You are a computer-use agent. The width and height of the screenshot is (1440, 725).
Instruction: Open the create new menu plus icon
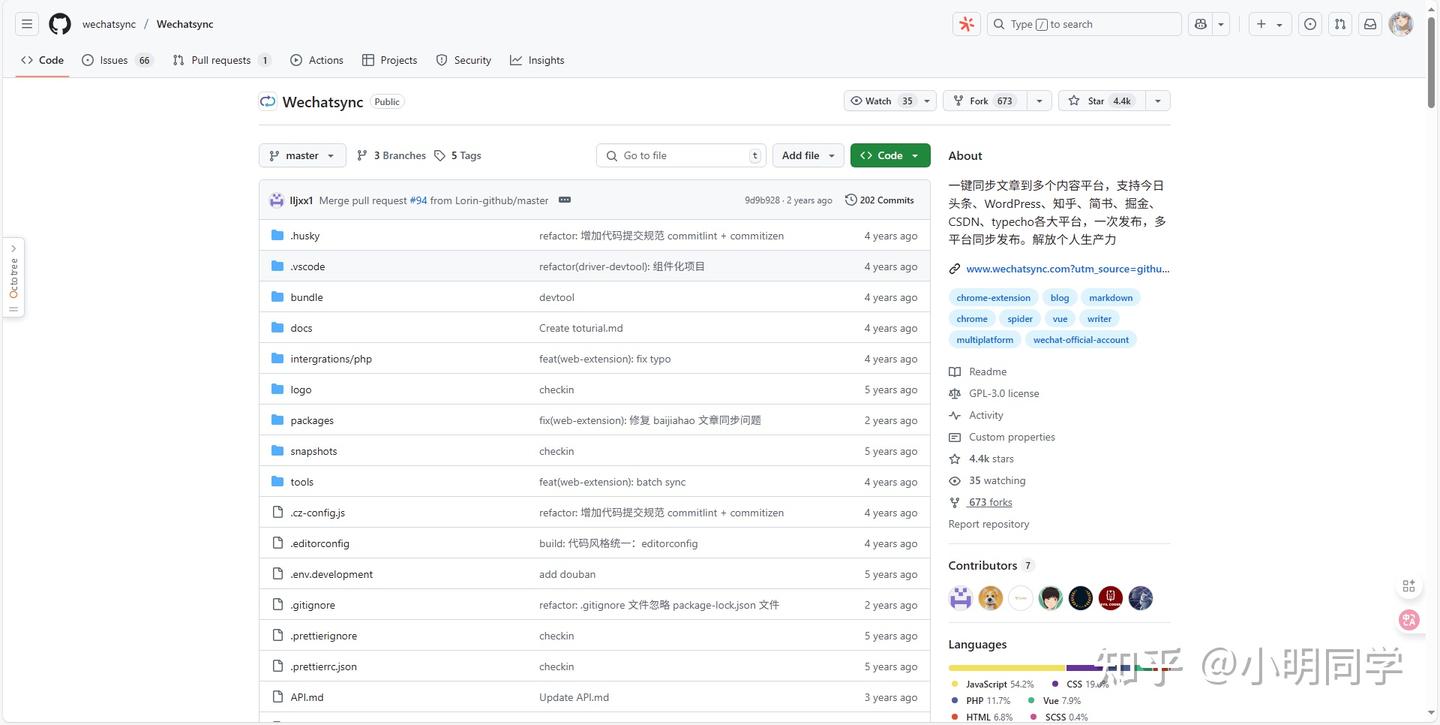(x=1261, y=23)
